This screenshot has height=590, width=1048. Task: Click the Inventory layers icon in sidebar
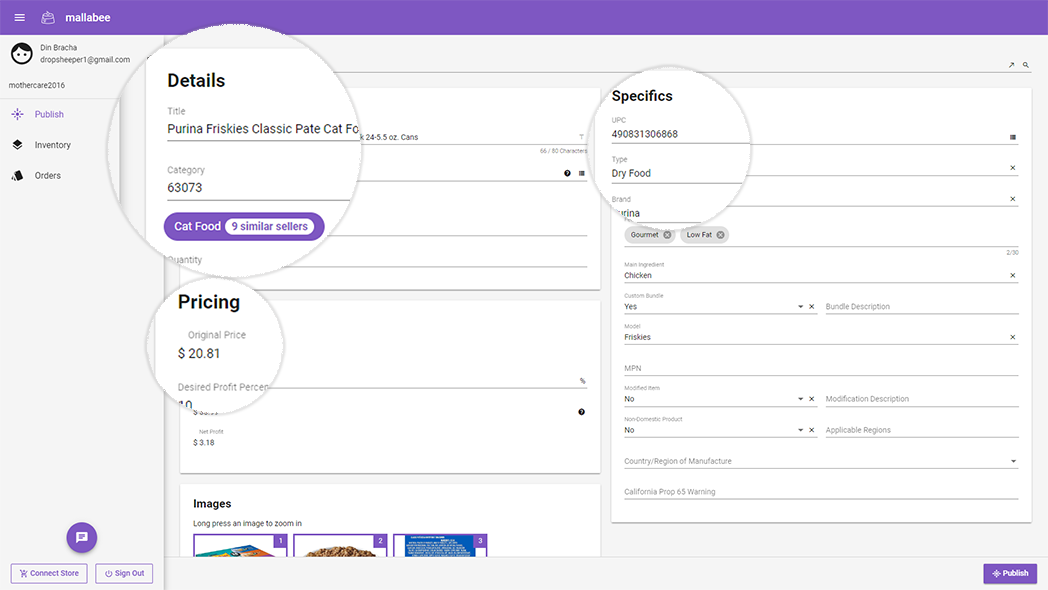click(x=17, y=145)
